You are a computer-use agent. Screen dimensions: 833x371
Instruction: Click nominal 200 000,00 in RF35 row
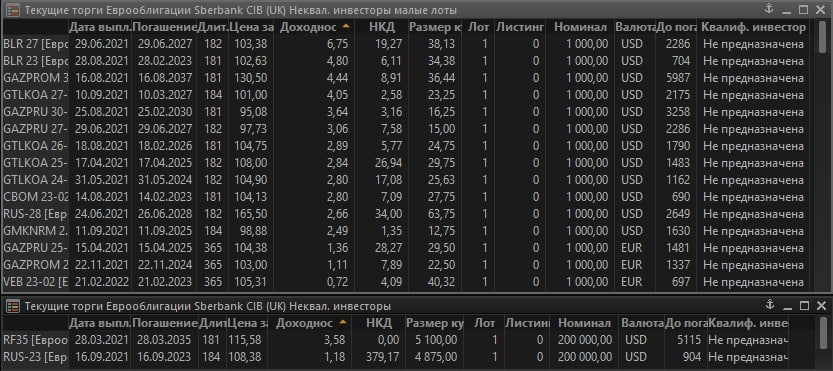(x=585, y=340)
